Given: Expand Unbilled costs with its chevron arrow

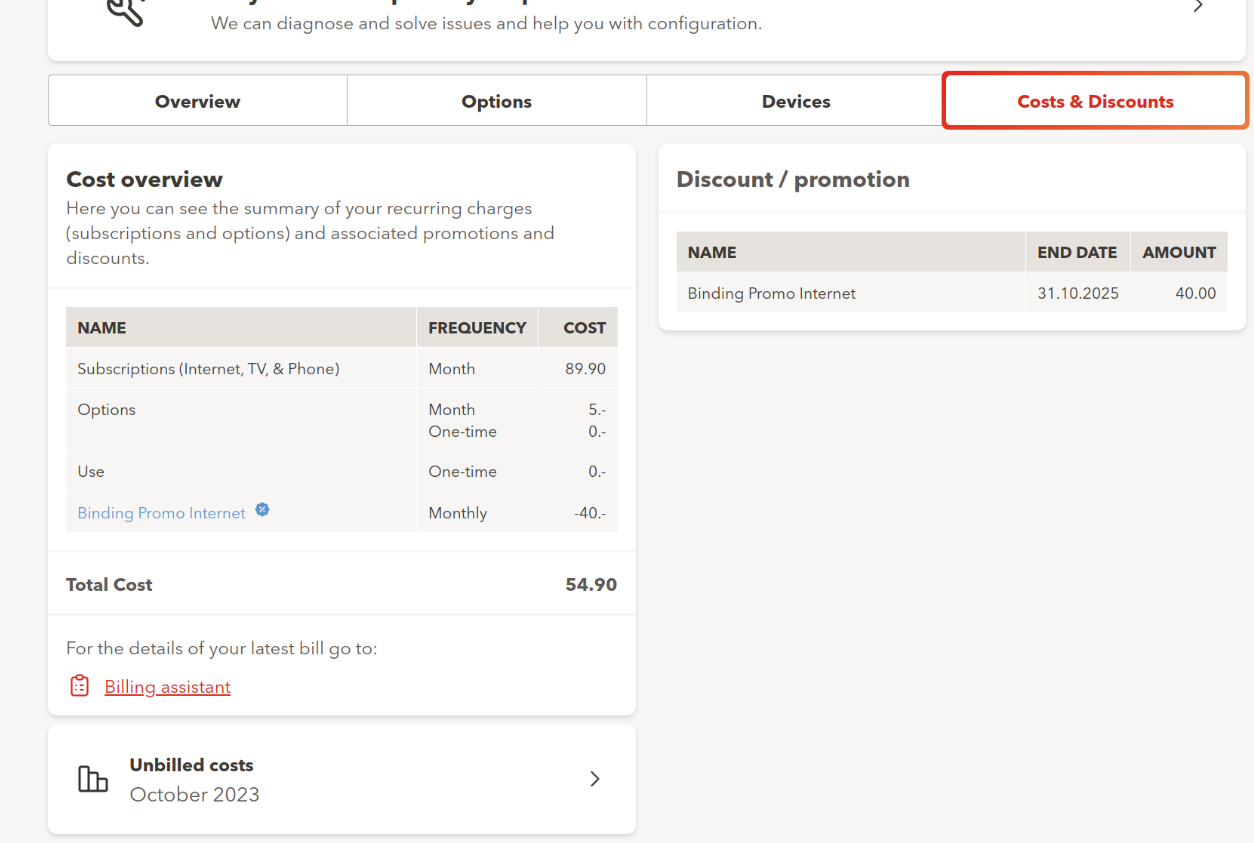Looking at the screenshot, I should pyautogui.click(x=595, y=779).
